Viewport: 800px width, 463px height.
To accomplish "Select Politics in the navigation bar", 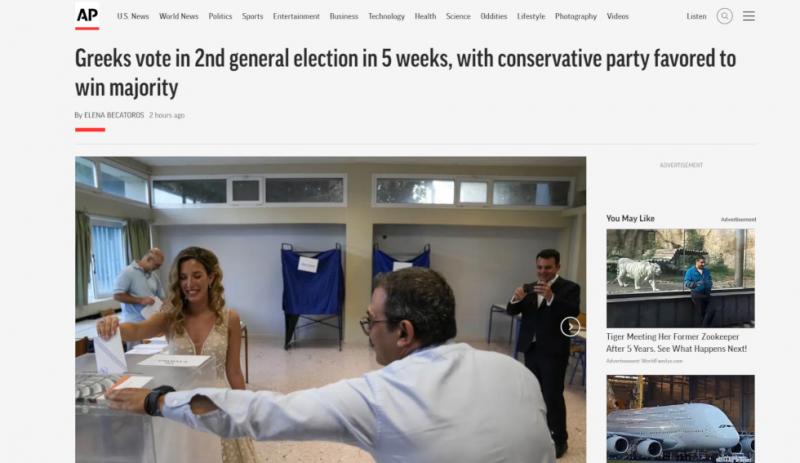I will pyautogui.click(x=220, y=16).
